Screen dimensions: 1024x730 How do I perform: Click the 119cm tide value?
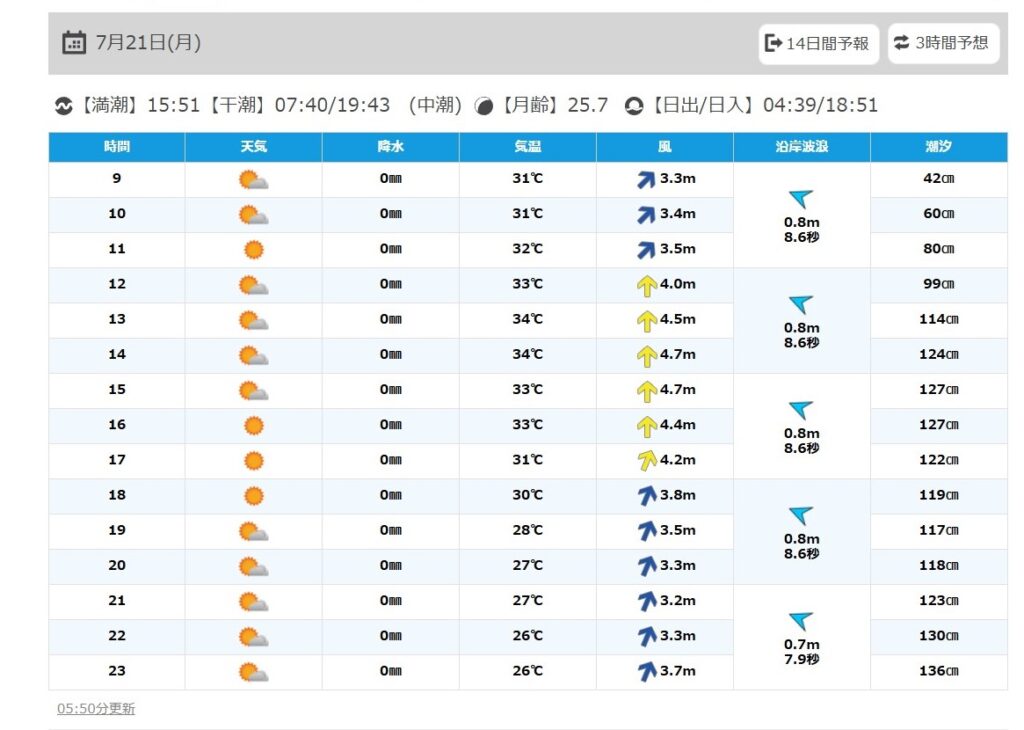[x=939, y=495]
